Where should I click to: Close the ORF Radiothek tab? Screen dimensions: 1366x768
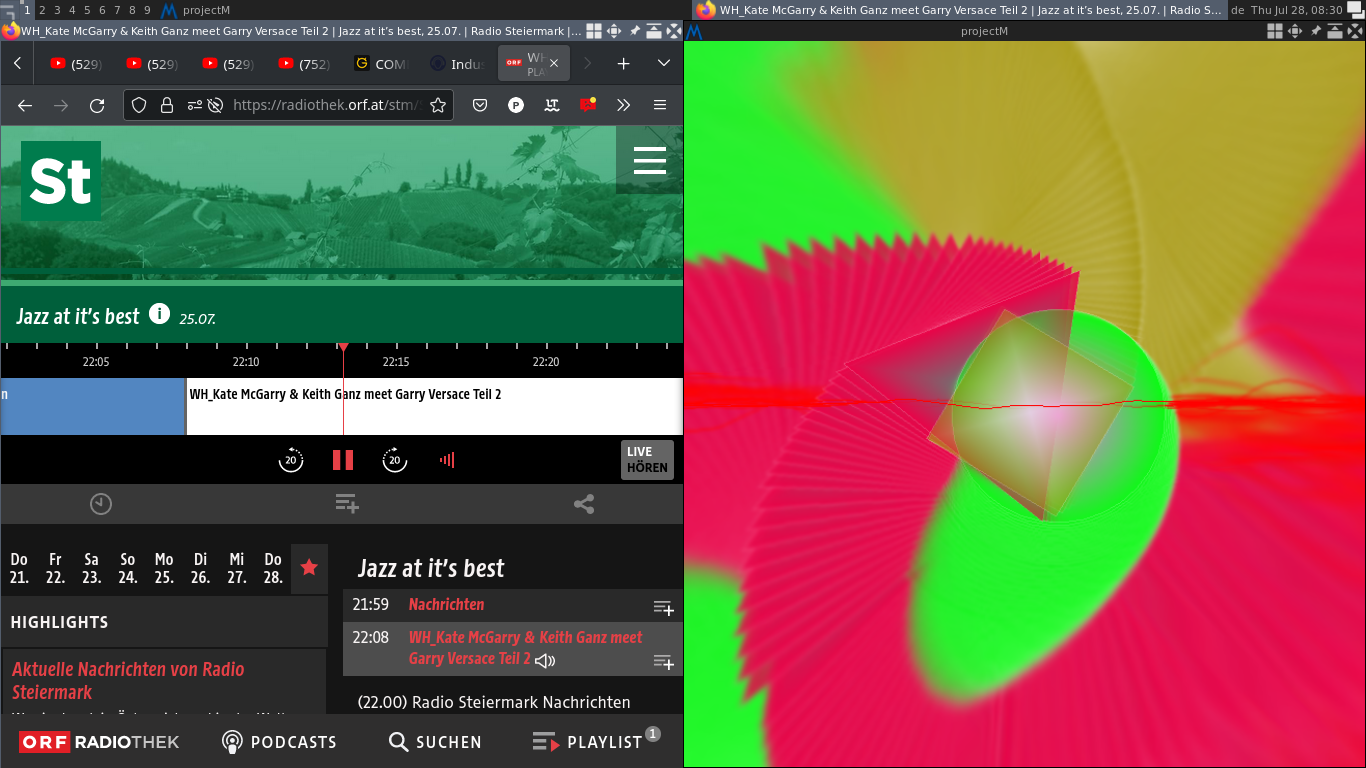554,63
